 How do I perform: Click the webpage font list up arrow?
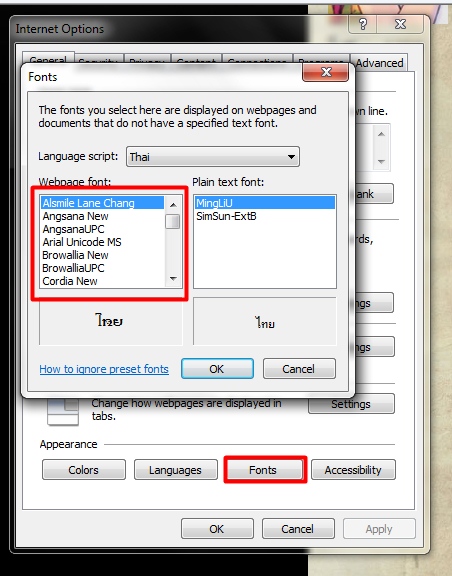coord(173,205)
